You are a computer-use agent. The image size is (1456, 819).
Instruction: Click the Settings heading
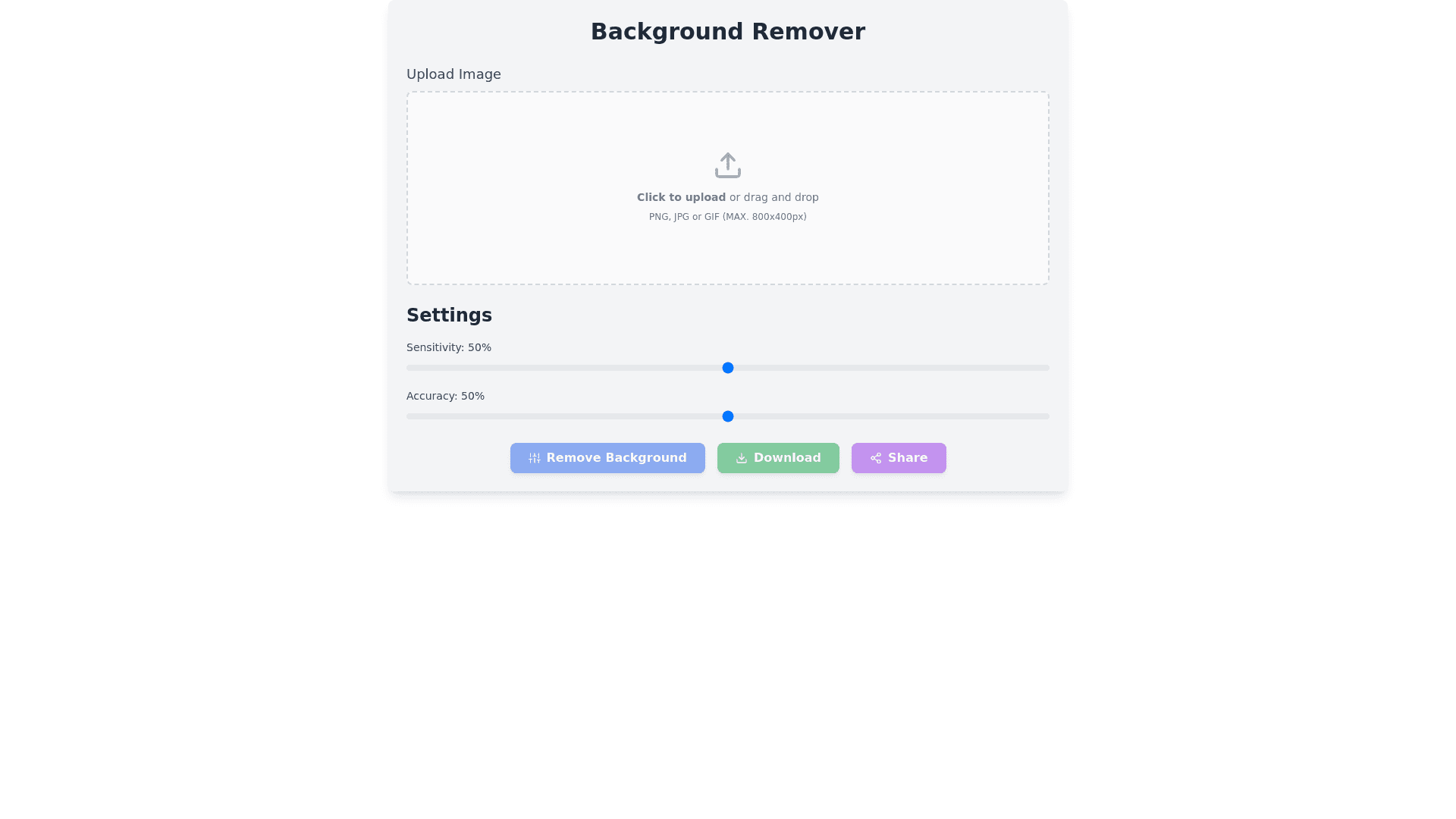[x=449, y=315]
